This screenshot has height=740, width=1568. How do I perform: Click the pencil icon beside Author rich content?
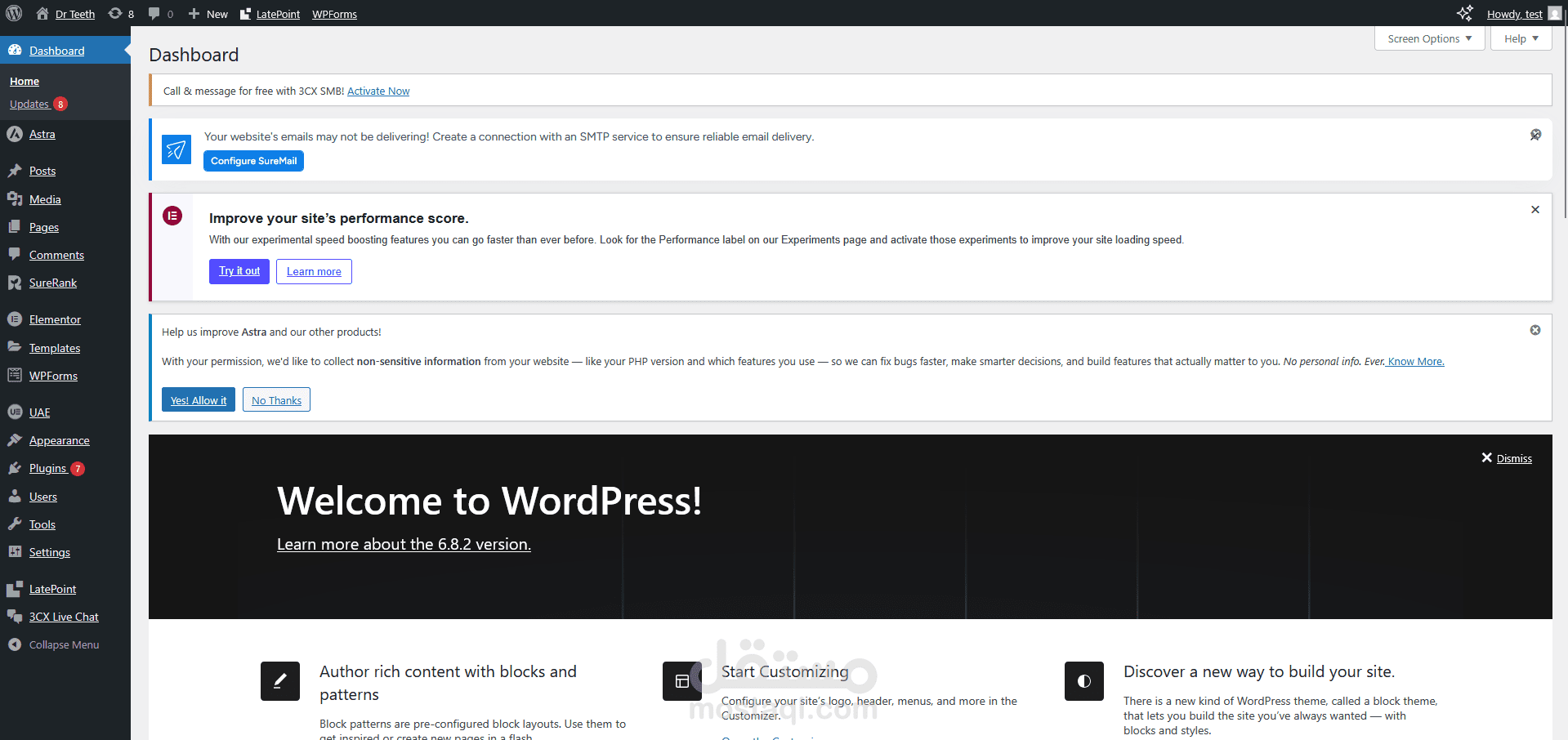pos(280,681)
